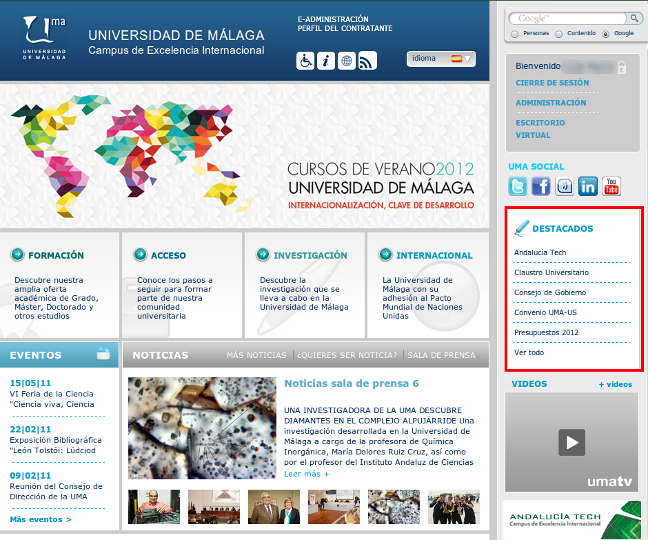Open Más Noticias in news header

[x=256, y=355]
